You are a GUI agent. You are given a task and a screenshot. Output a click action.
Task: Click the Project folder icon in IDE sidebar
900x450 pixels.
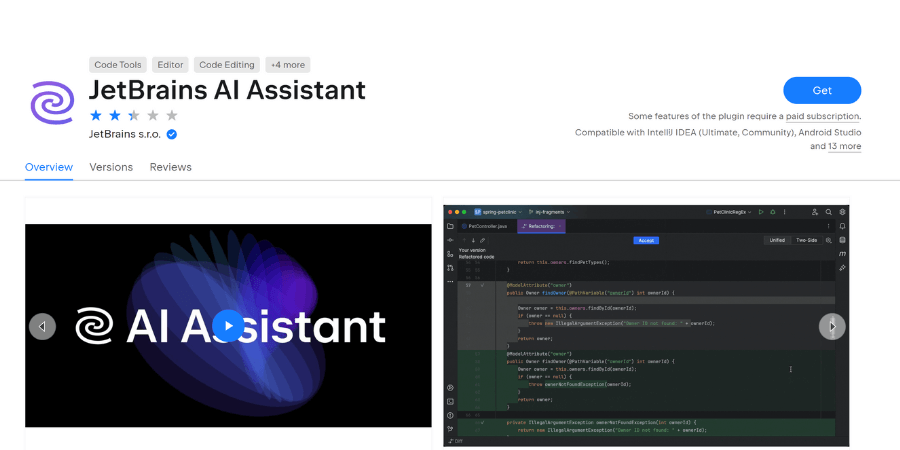pyautogui.click(x=451, y=227)
